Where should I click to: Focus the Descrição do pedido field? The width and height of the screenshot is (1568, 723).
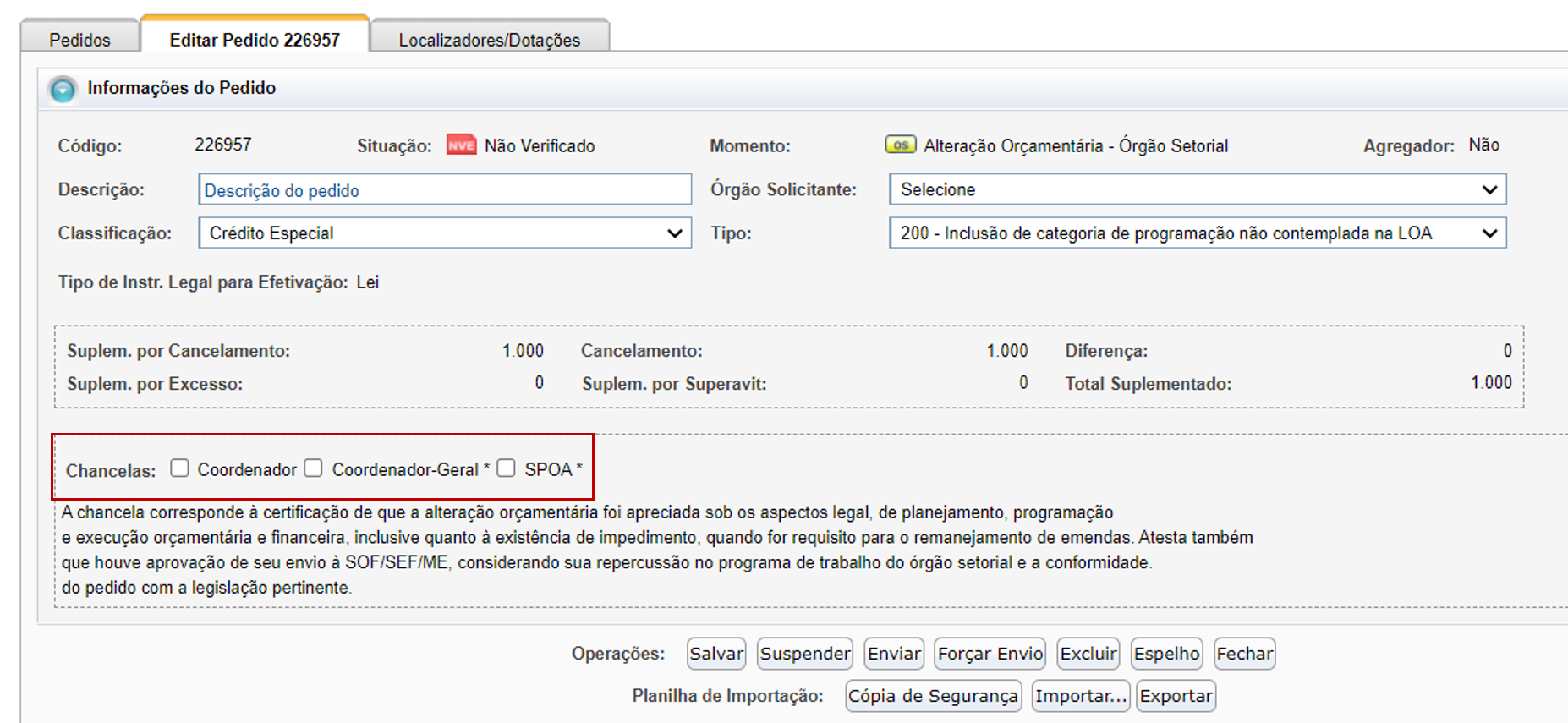[x=445, y=189]
